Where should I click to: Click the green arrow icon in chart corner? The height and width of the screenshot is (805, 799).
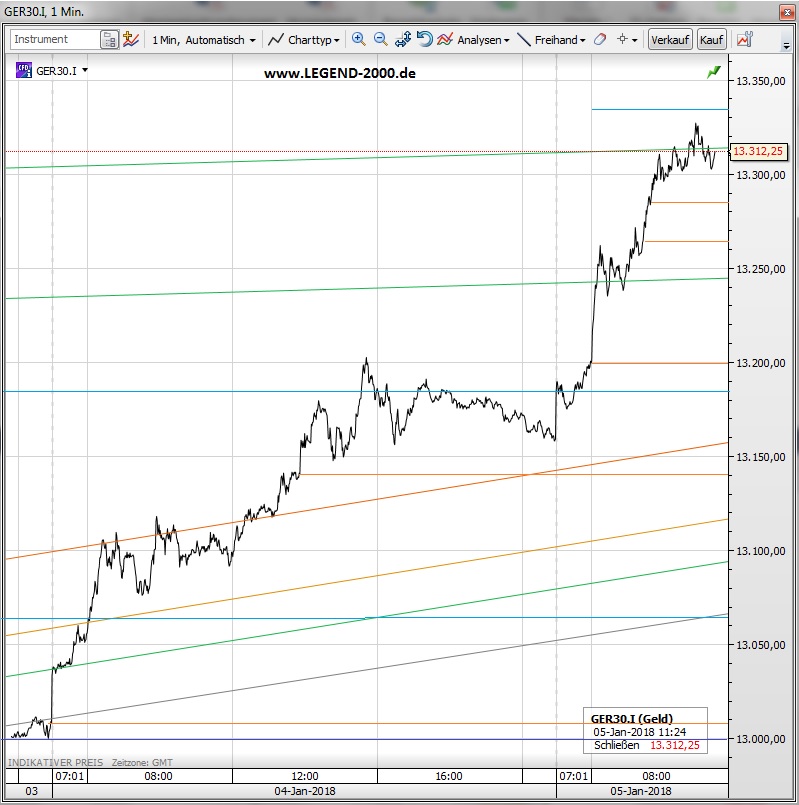713,72
